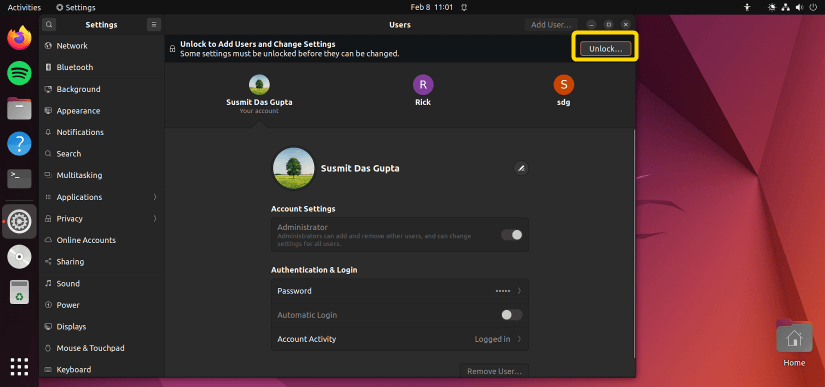Click the Keyboard label in sidebar

click(74, 370)
